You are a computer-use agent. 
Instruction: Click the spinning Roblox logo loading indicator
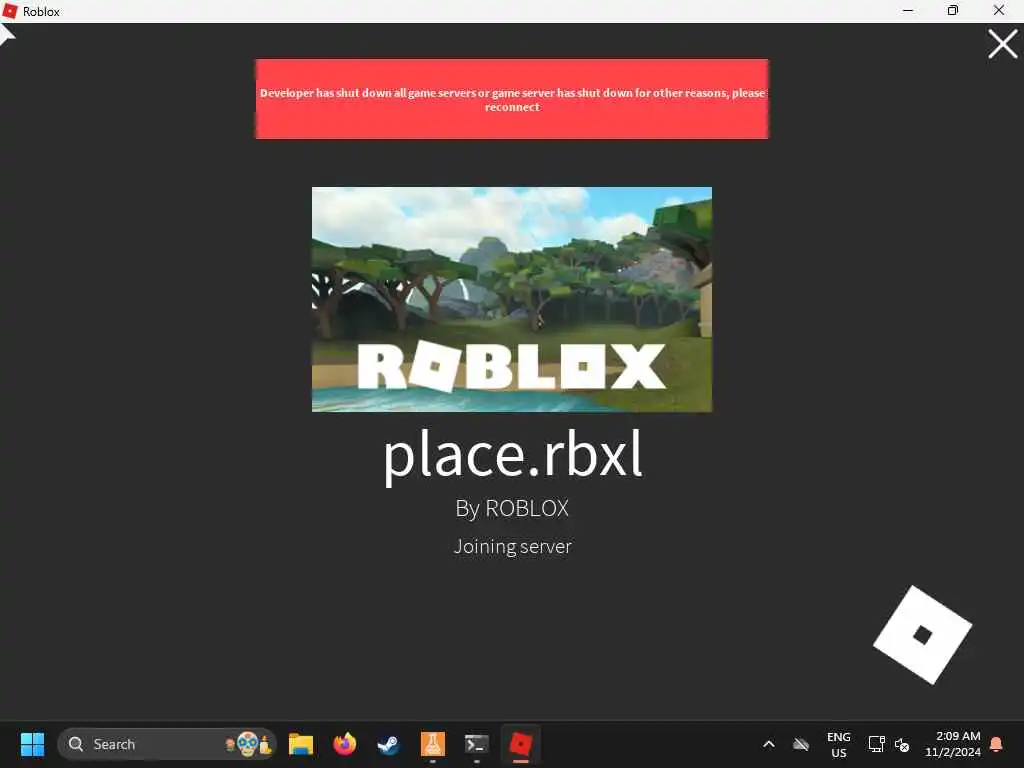[922, 635]
